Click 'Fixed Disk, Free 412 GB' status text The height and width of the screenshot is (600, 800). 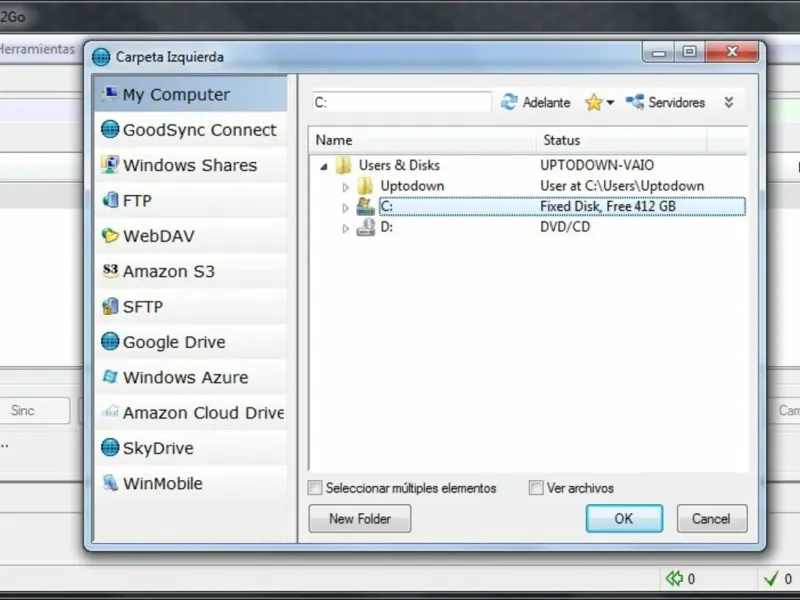pyautogui.click(x=608, y=206)
